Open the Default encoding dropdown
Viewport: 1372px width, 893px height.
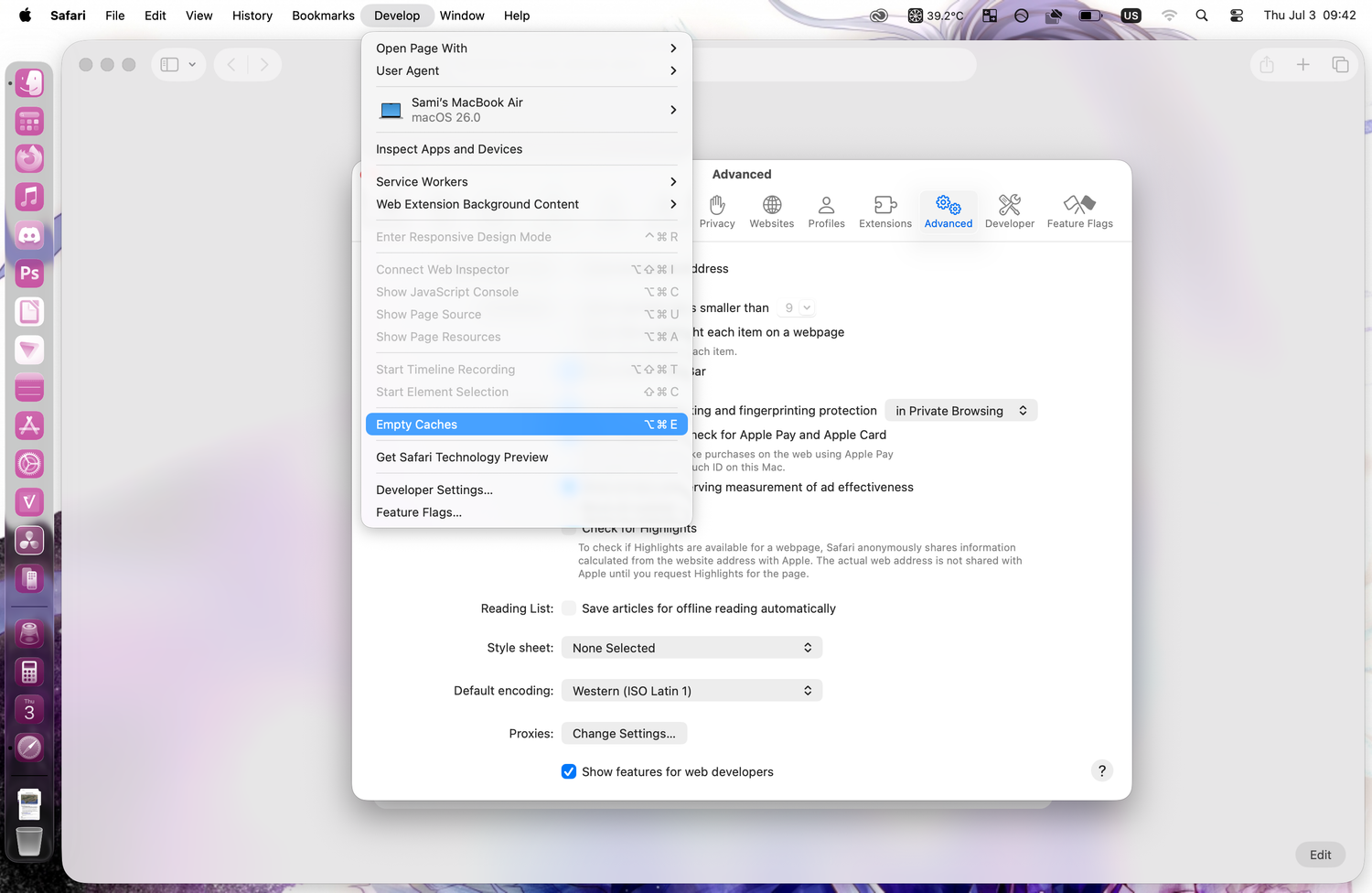pyautogui.click(x=691, y=691)
